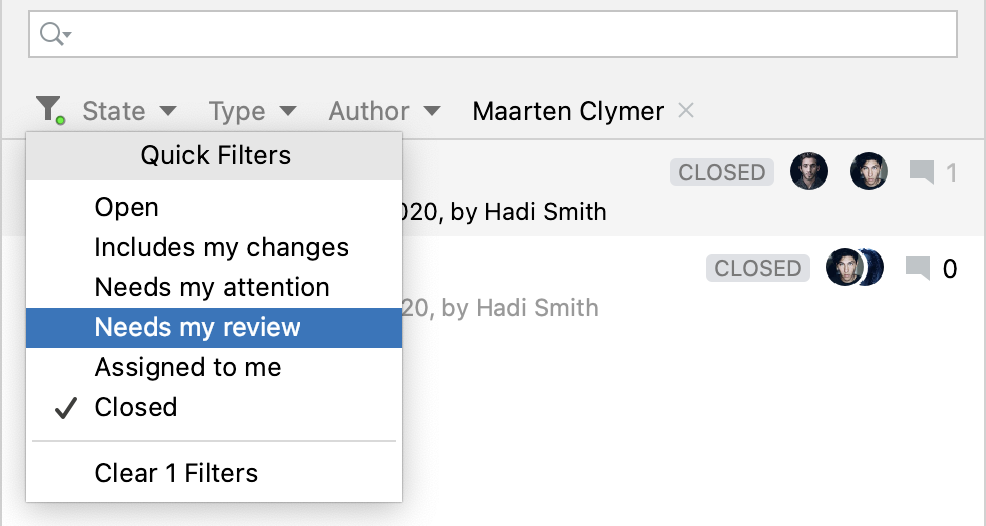Enable the Open quick filter

click(x=127, y=208)
